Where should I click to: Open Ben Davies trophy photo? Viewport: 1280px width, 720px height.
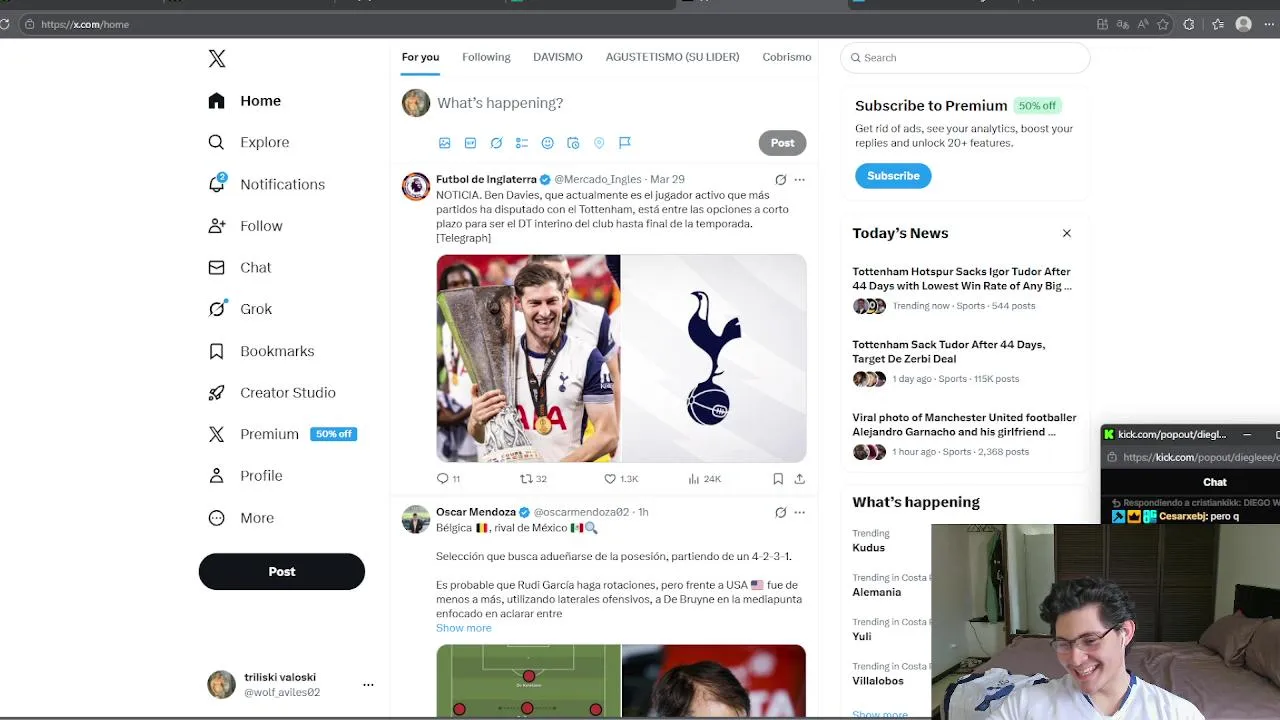(x=528, y=358)
